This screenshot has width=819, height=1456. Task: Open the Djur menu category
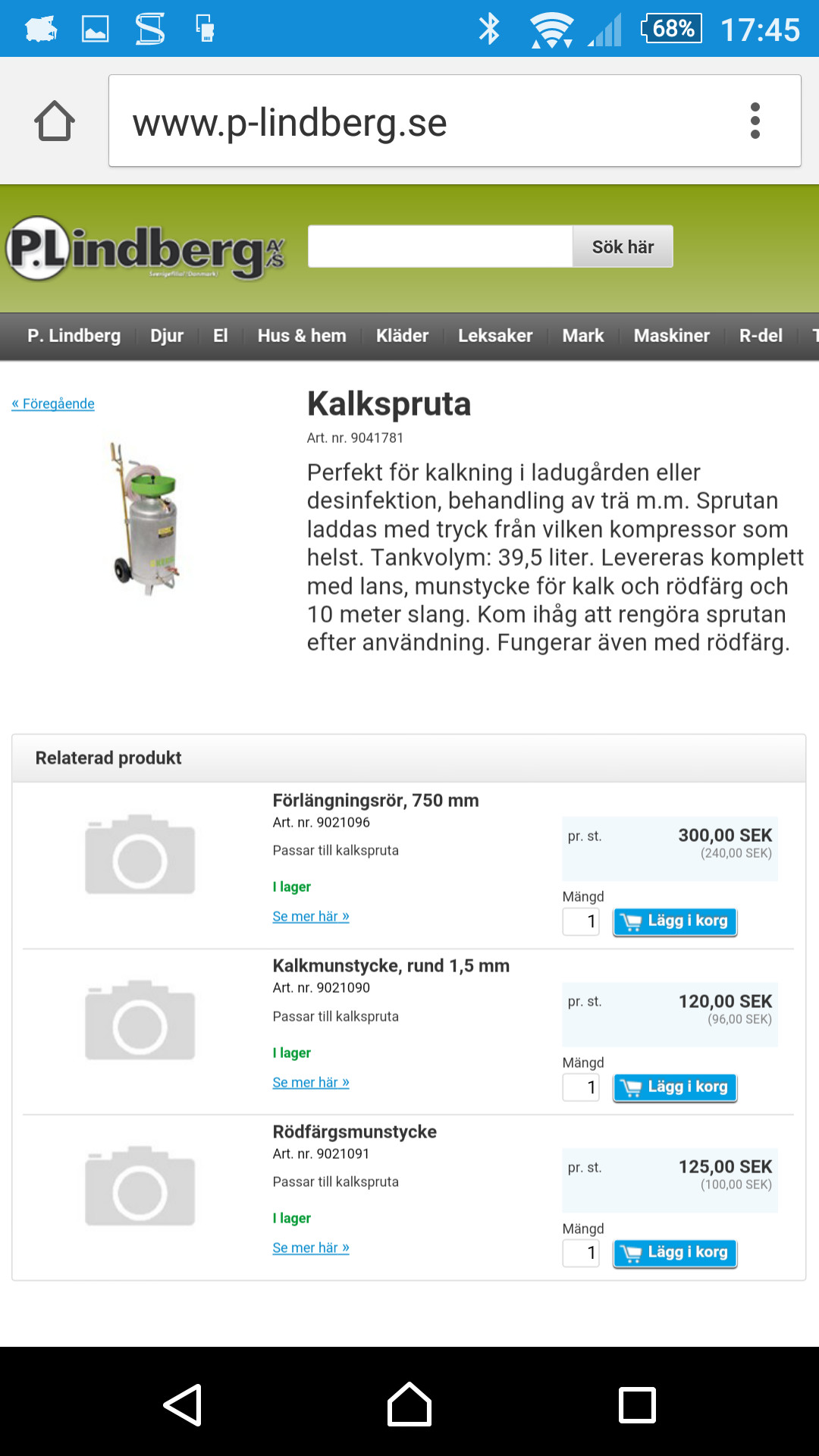click(x=167, y=336)
